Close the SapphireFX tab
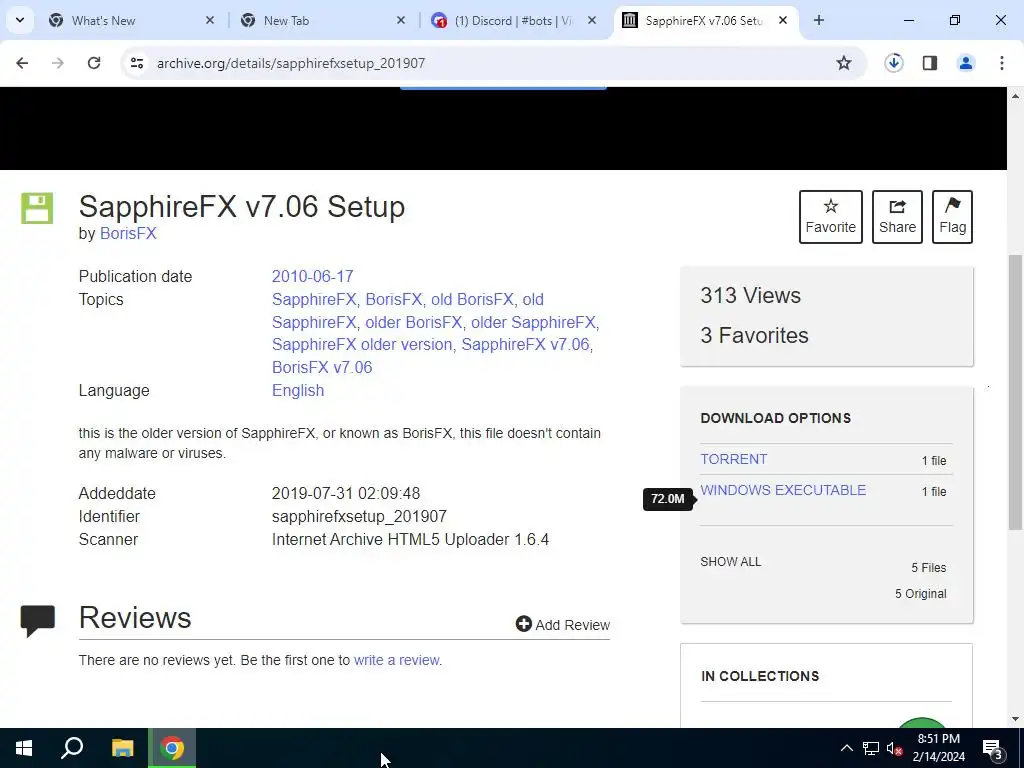The width and height of the screenshot is (1024, 768). [783, 21]
